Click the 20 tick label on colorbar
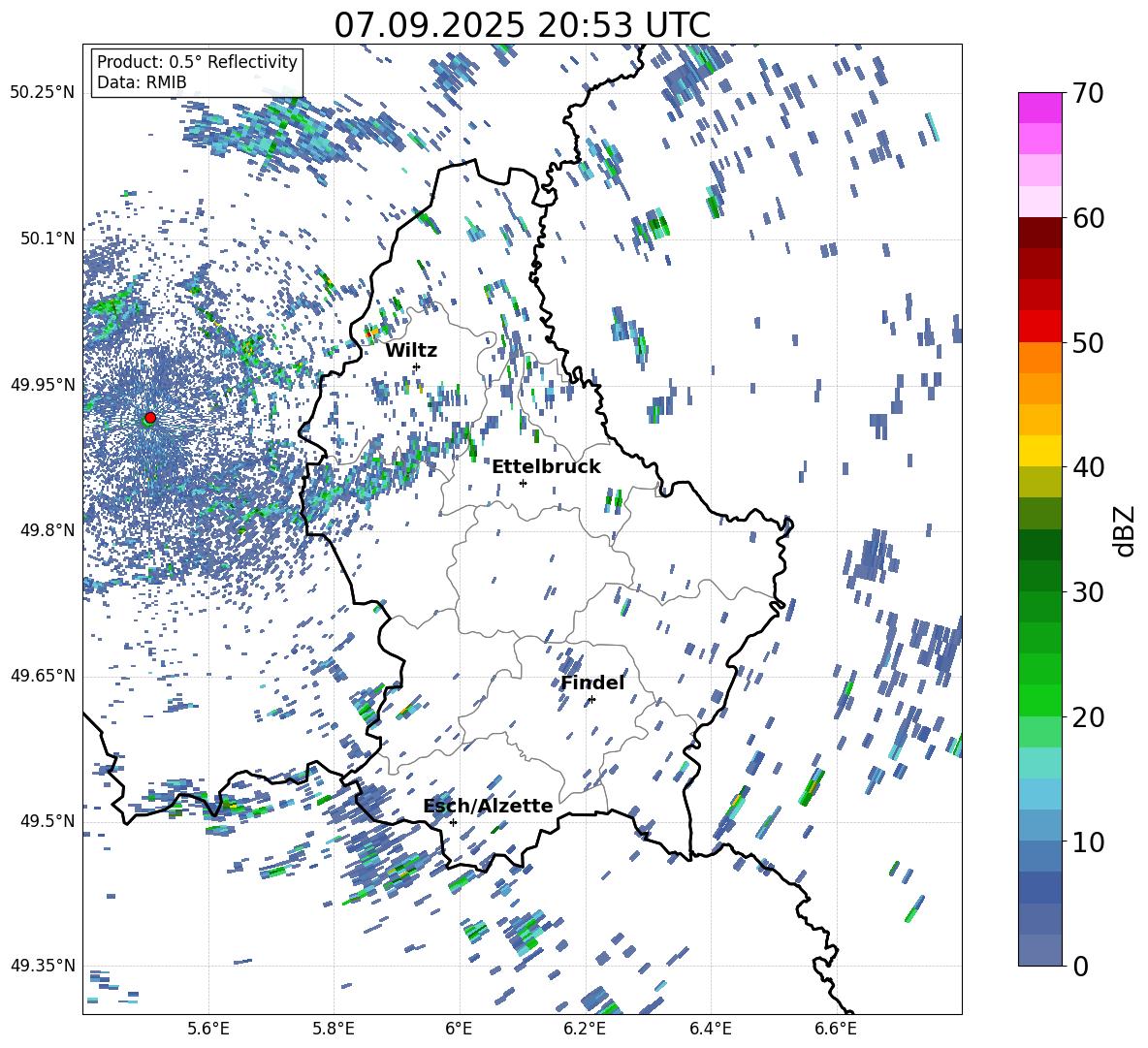This screenshot has height=1048, width=1148. point(1087,717)
